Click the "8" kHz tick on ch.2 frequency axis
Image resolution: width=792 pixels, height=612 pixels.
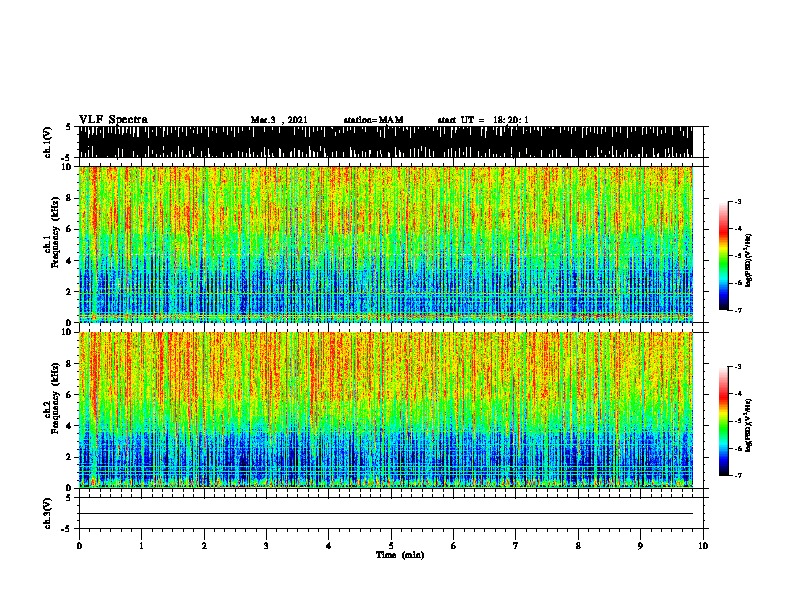(70, 364)
